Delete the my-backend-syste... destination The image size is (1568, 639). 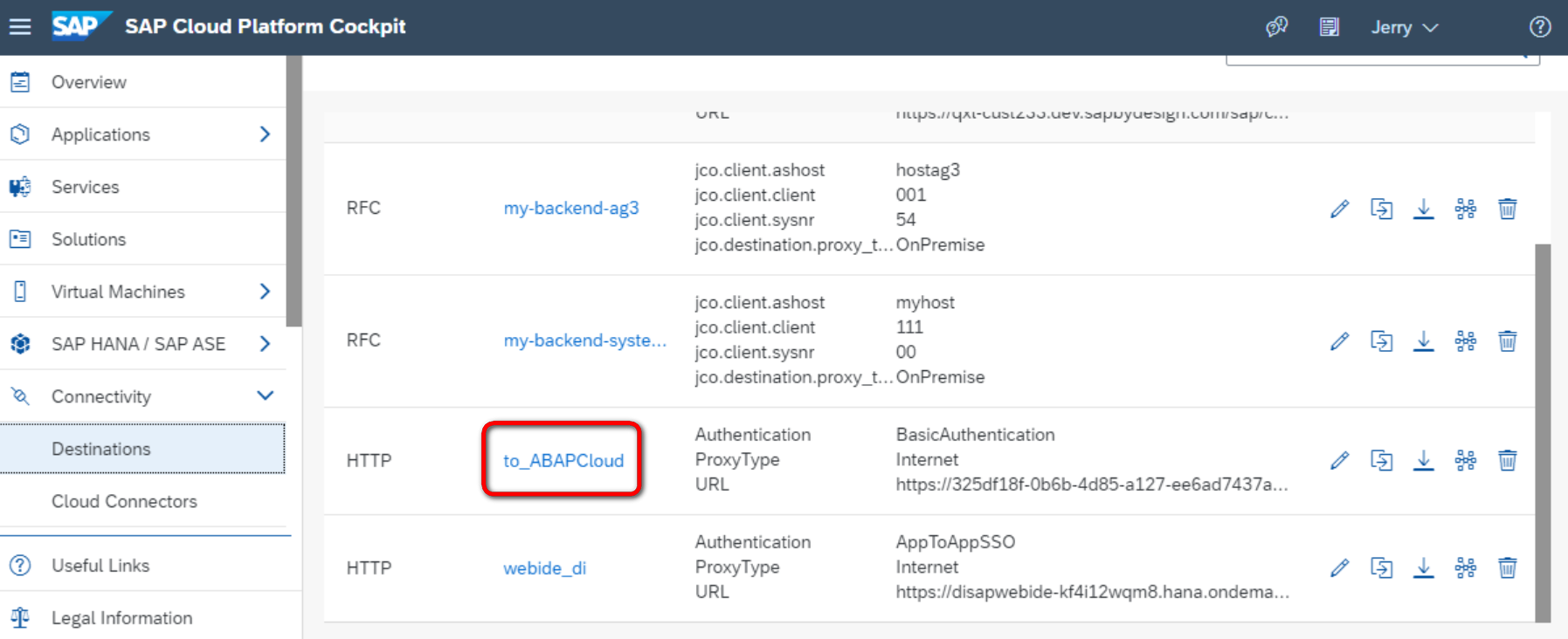tap(1508, 340)
